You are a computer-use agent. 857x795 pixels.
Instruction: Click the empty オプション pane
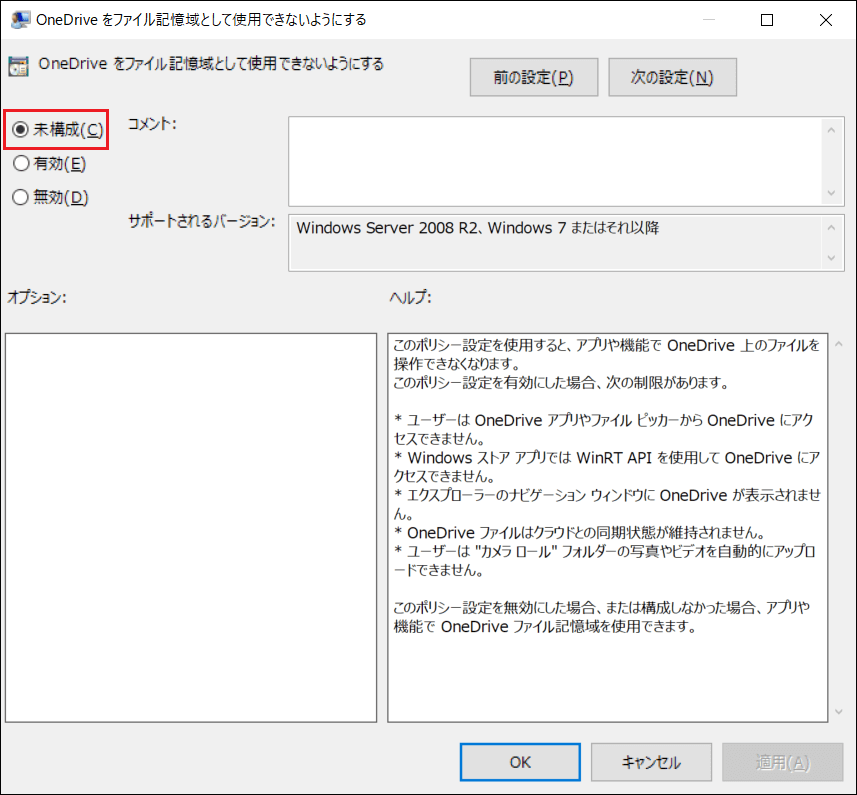(x=191, y=527)
